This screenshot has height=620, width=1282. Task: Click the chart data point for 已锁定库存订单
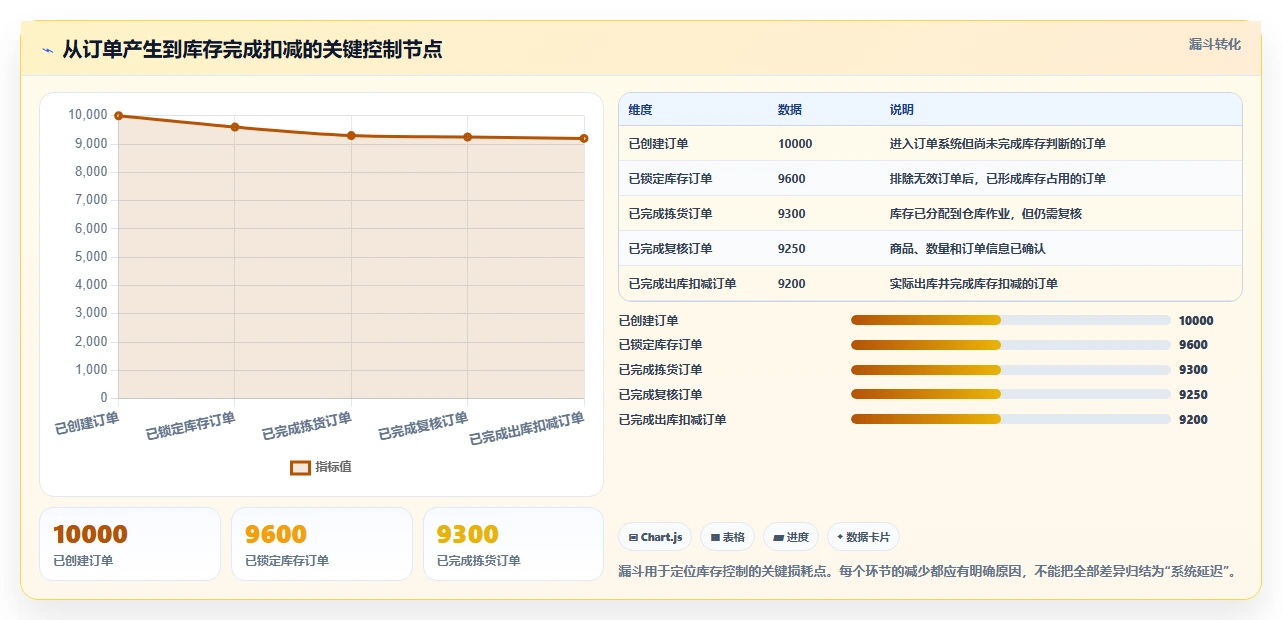point(234,127)
